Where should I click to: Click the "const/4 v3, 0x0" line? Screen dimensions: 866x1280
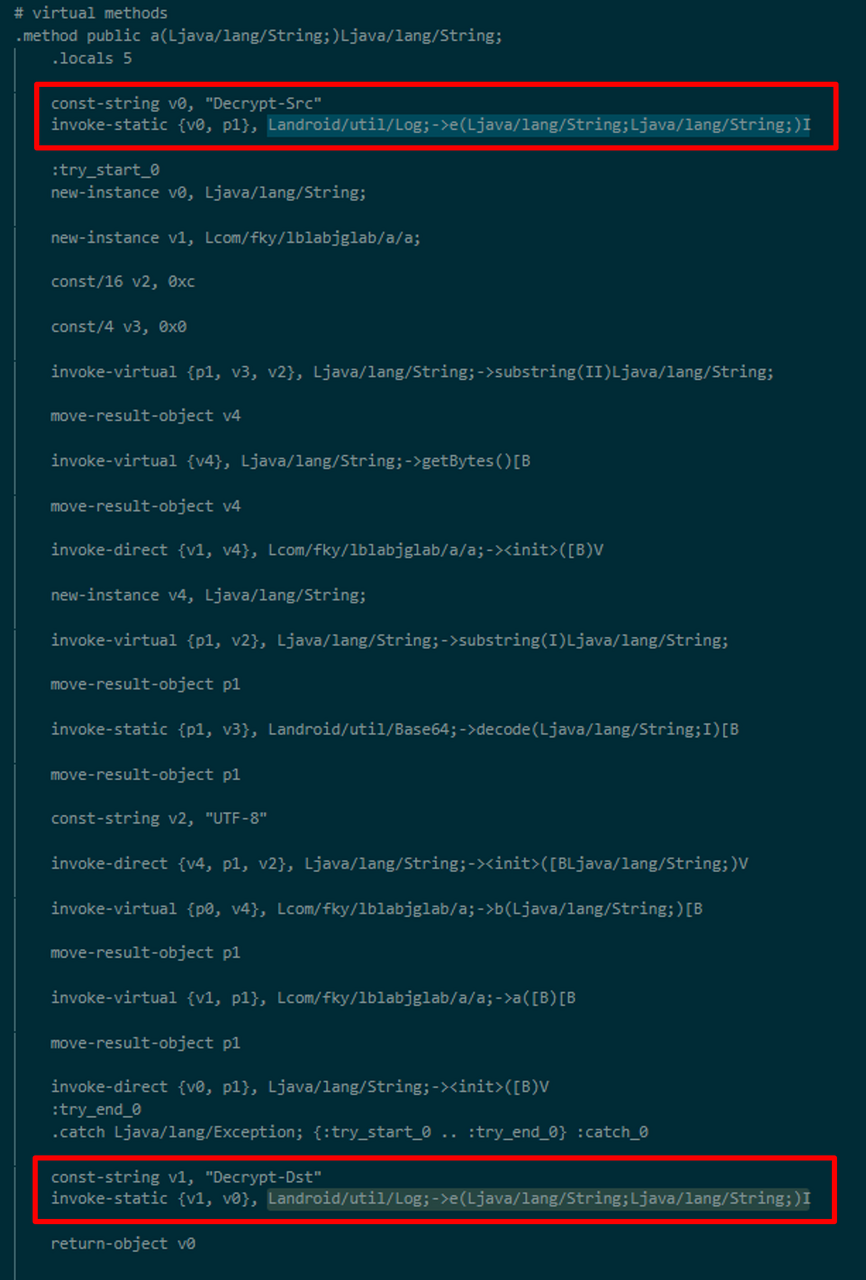[x=119, y=327]
